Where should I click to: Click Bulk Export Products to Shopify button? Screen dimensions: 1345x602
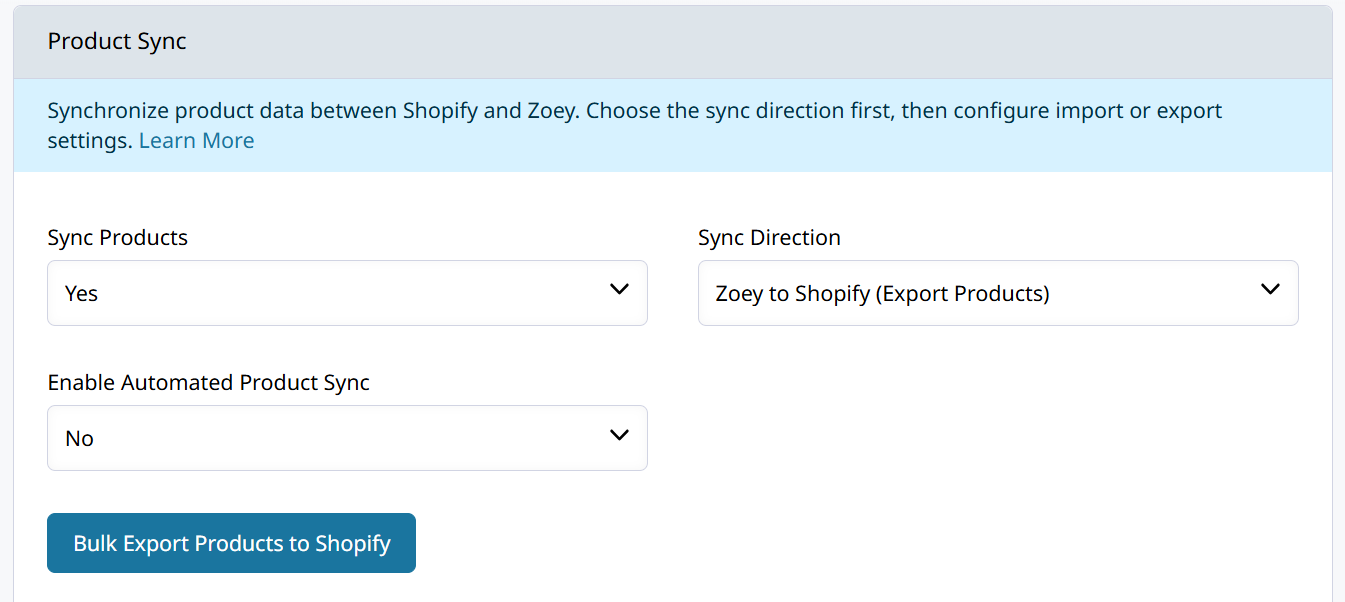click(x=231, y=543)
